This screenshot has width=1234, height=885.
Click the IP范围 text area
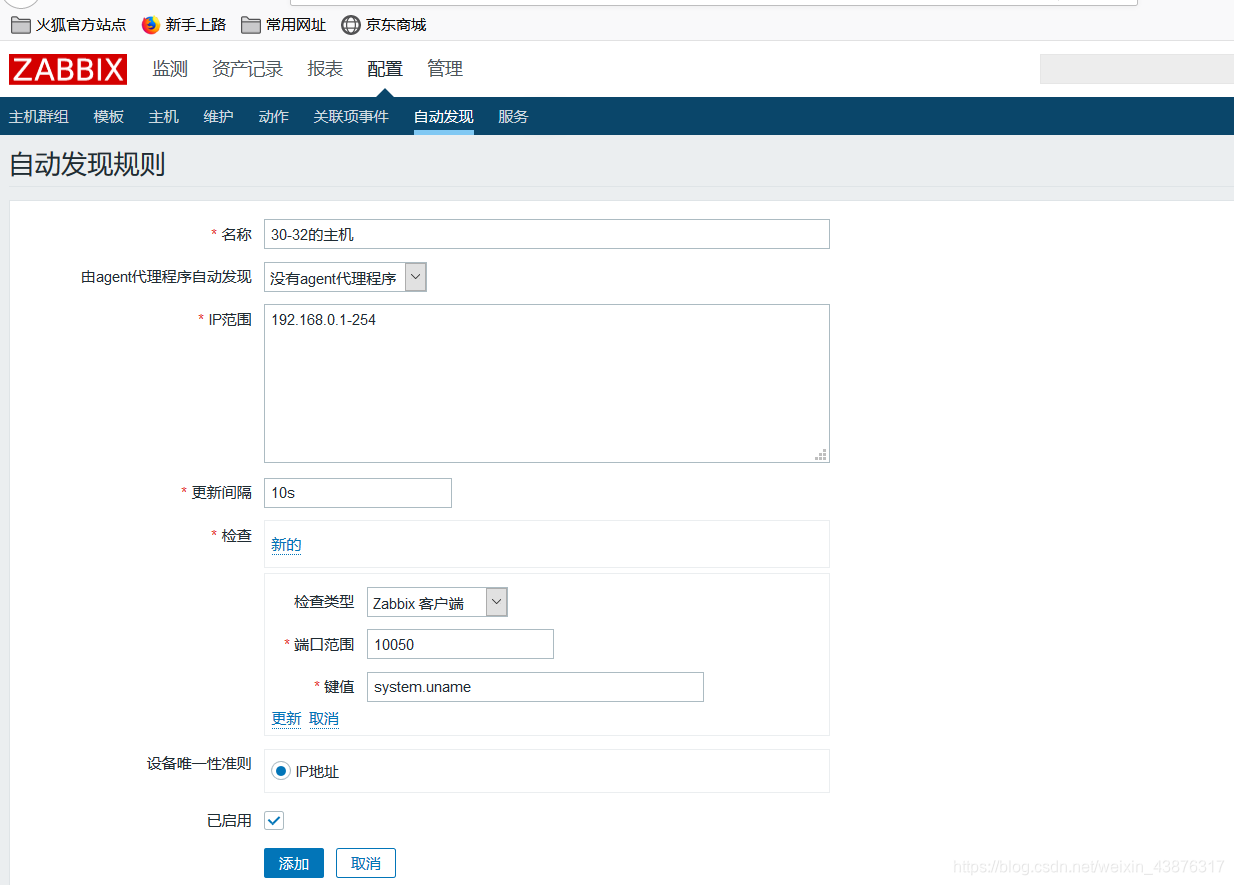pyautogui.click(x=547, y=383)
